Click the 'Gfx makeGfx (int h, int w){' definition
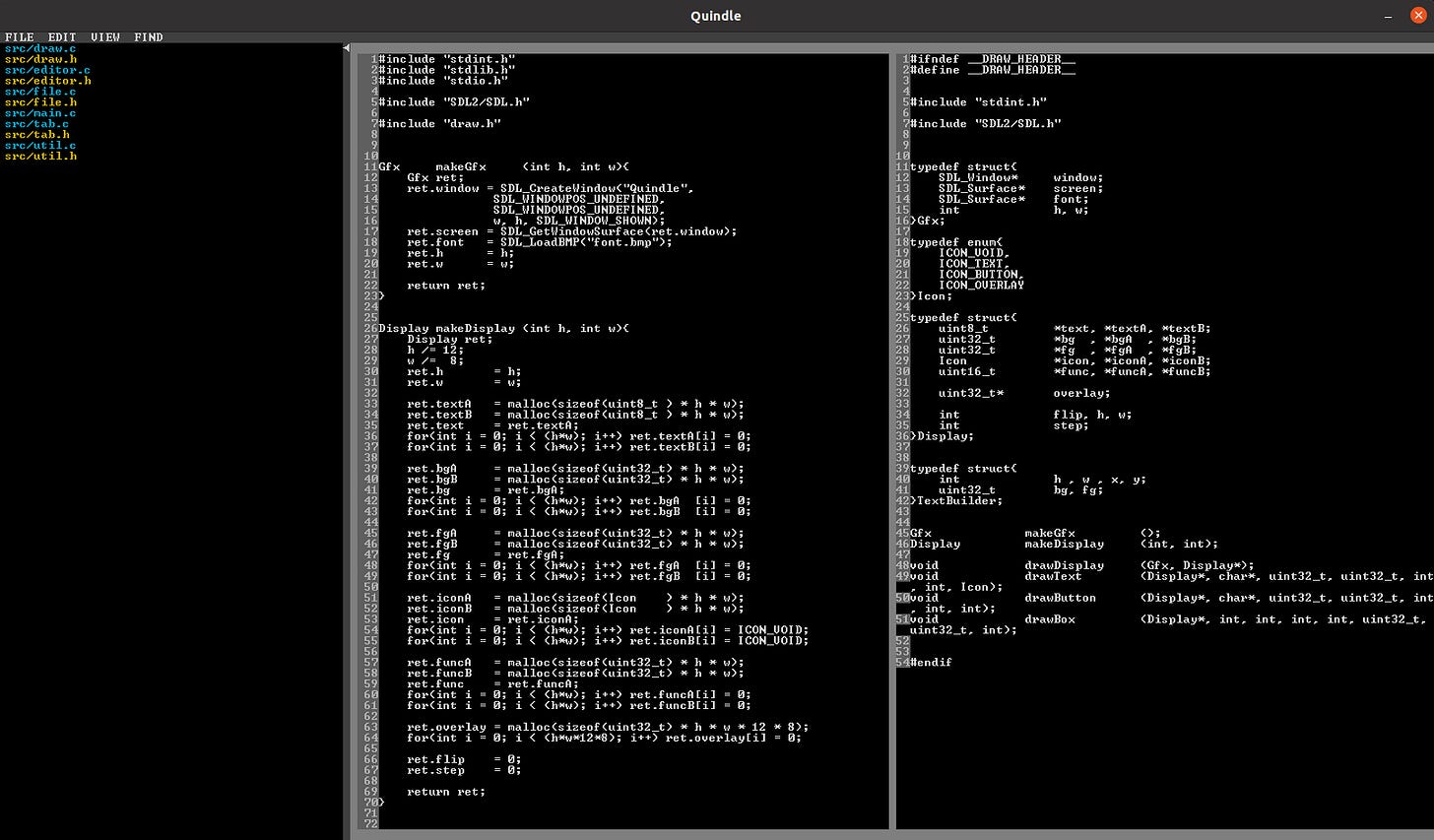Screen dimensions: 1434x840 coord(504,167)
